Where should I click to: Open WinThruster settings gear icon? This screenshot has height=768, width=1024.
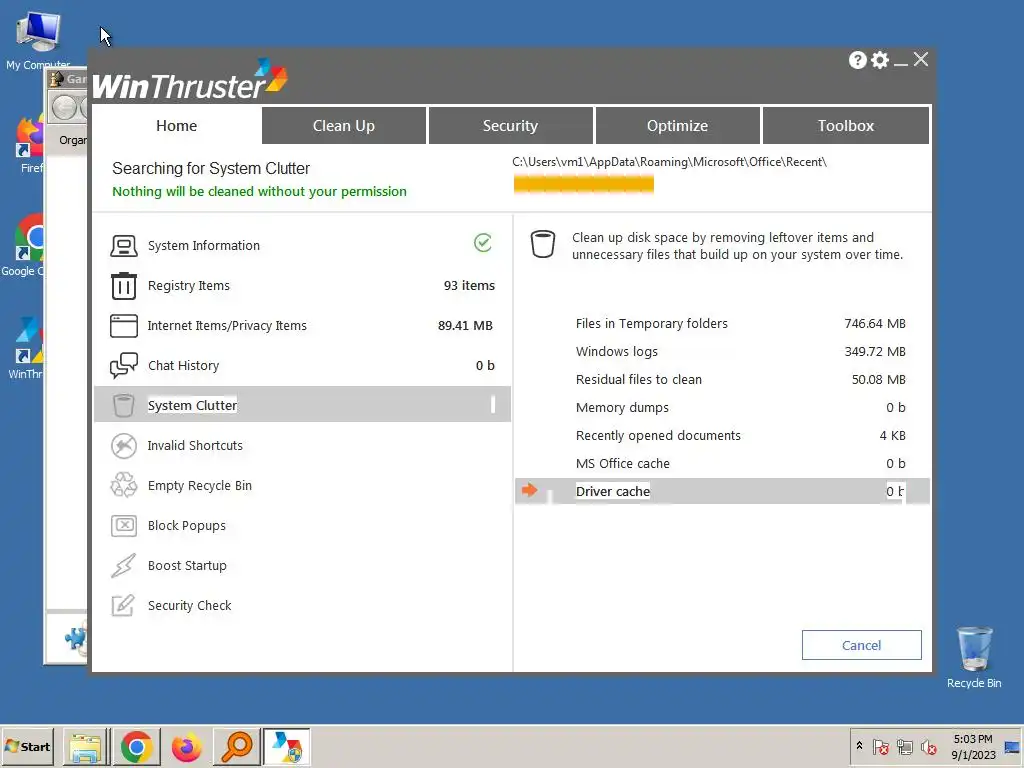pos(880,60)
